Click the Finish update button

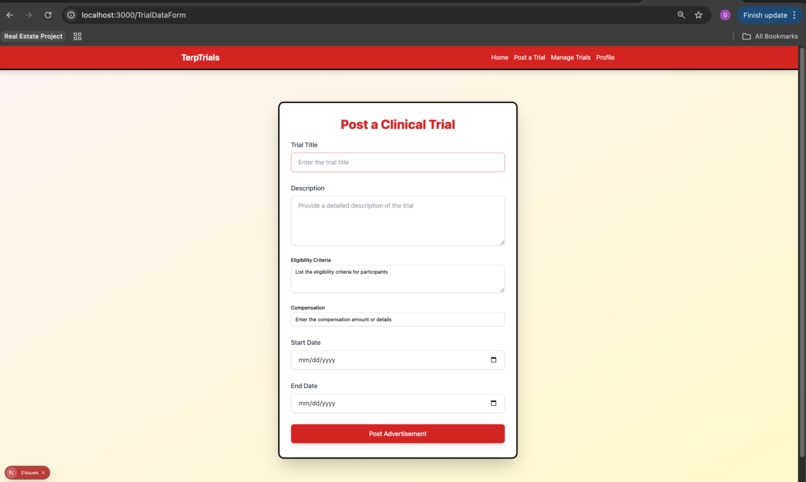click(770, 15)
